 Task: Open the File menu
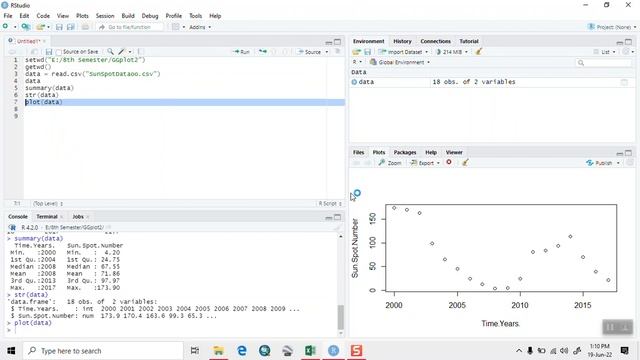click(8, 16)
